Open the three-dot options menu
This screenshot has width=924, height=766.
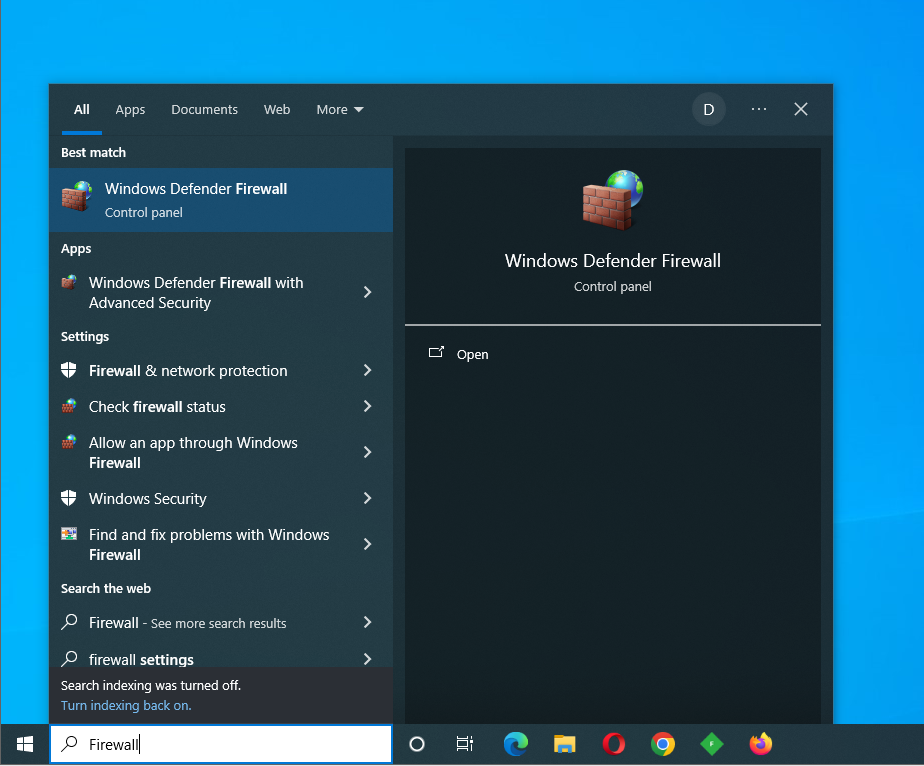coord(759,109)
